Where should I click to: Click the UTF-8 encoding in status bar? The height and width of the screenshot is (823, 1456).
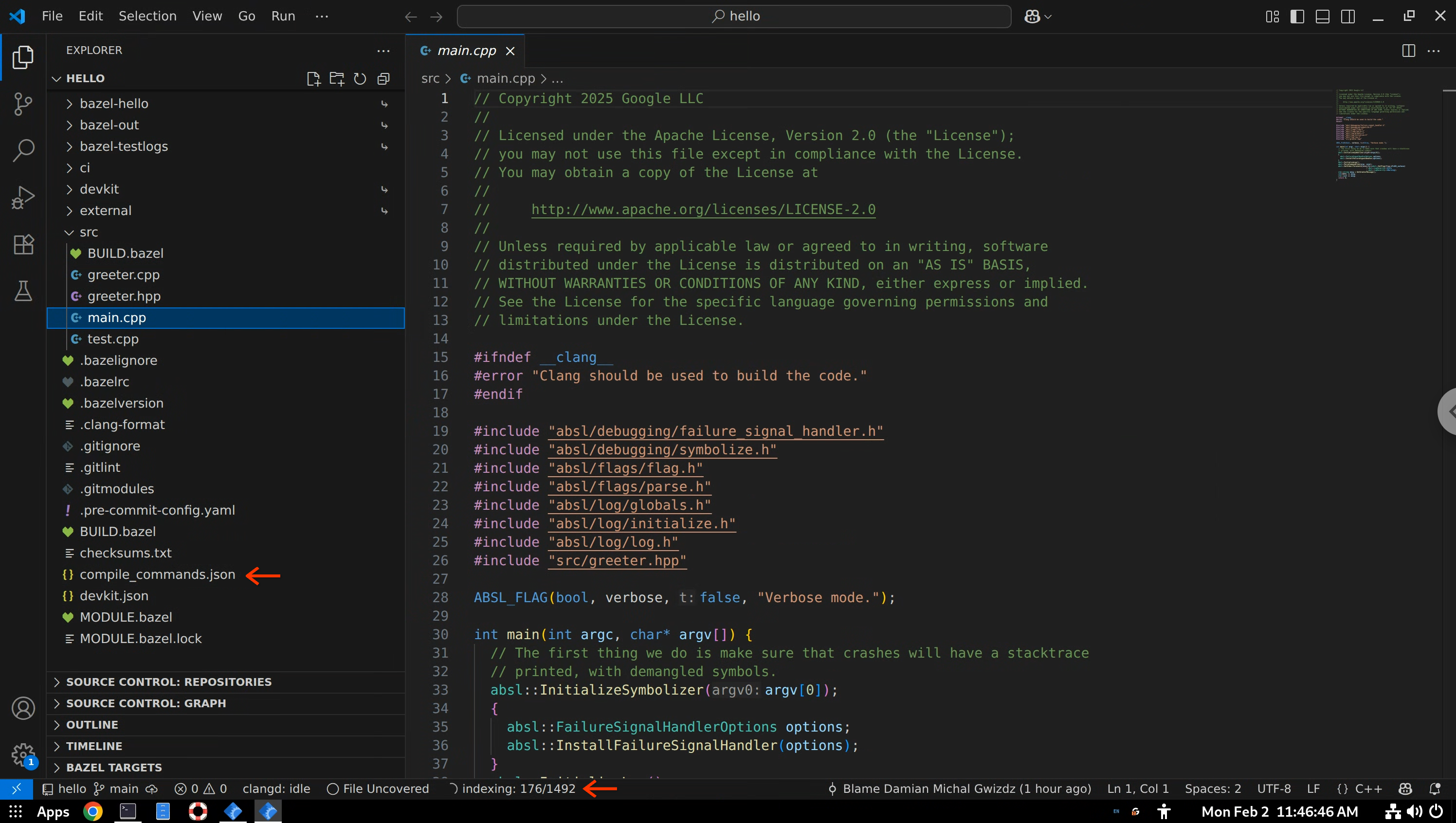[1274, 788]
